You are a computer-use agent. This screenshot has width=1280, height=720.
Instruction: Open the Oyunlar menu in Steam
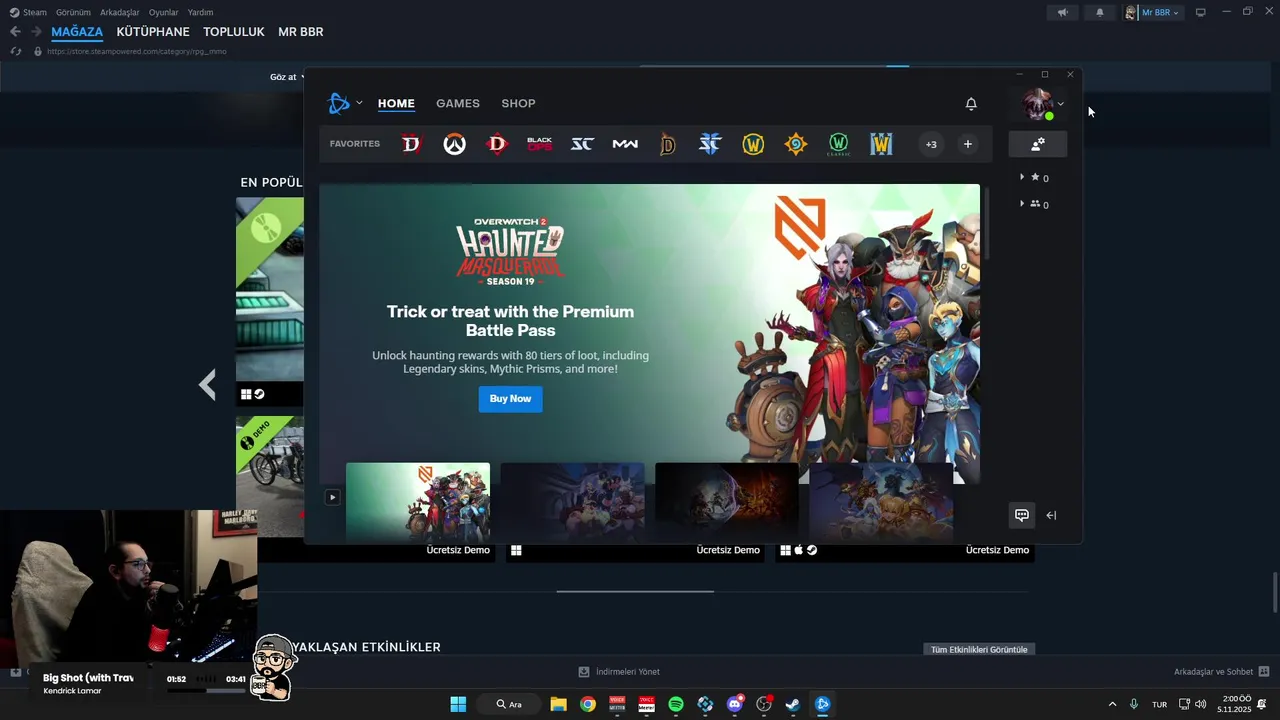coord(164,12)
